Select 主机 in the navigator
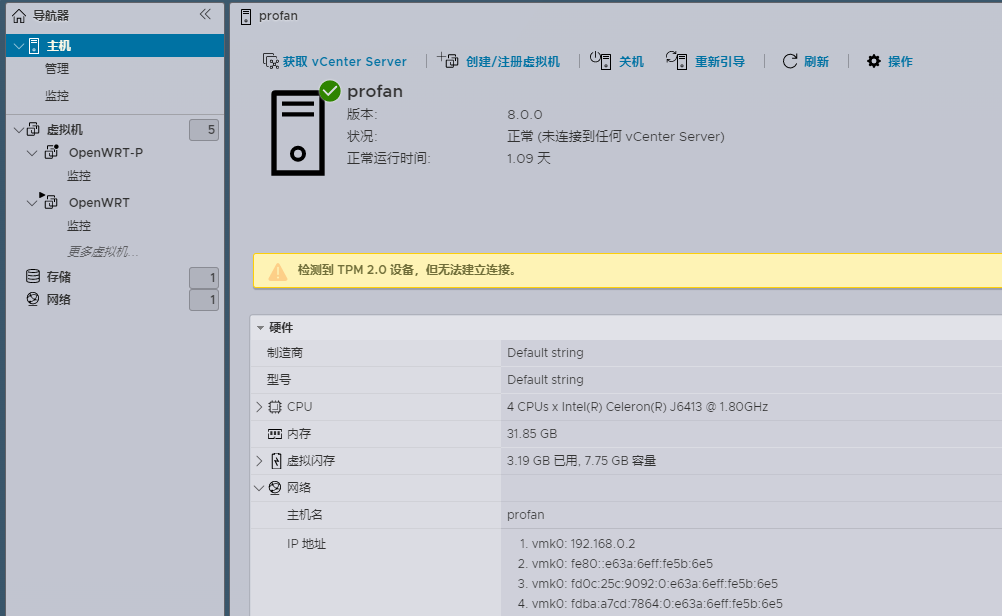 click(x=115, y=45)
